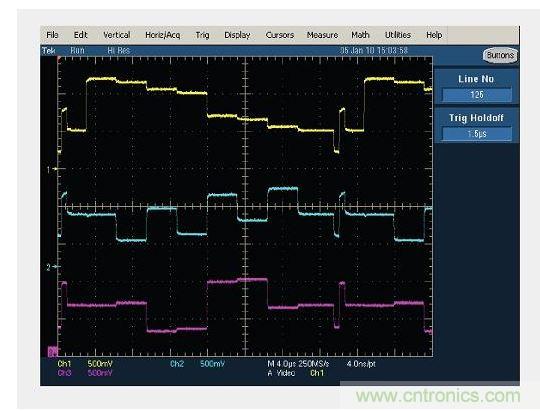Open the Trig menu

click(202, 35)
